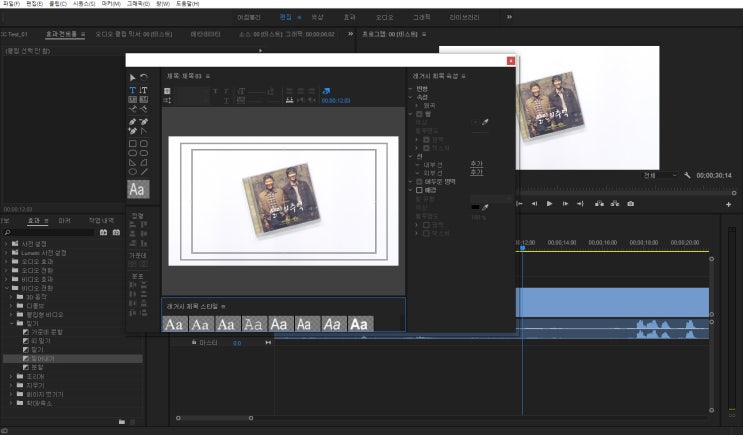Screen dimensions: 743x435
Task: Enable the 배경 (Background) checkbox
Action: 419,190
